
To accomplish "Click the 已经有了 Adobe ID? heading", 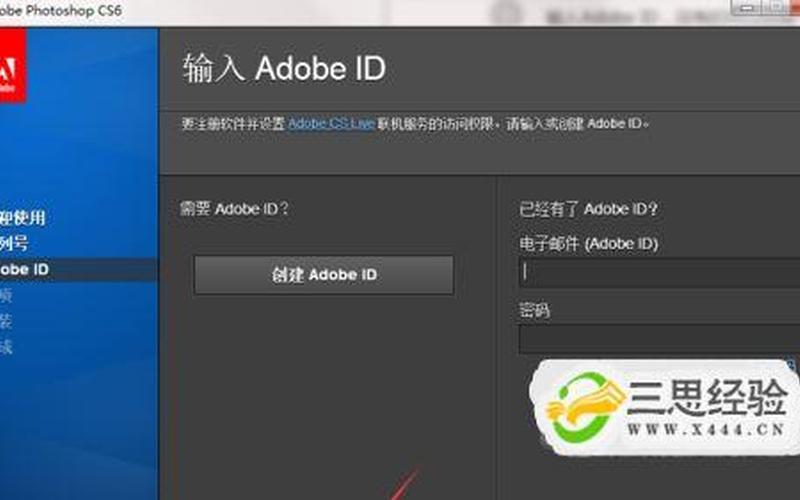I will [x=588, y=209].
